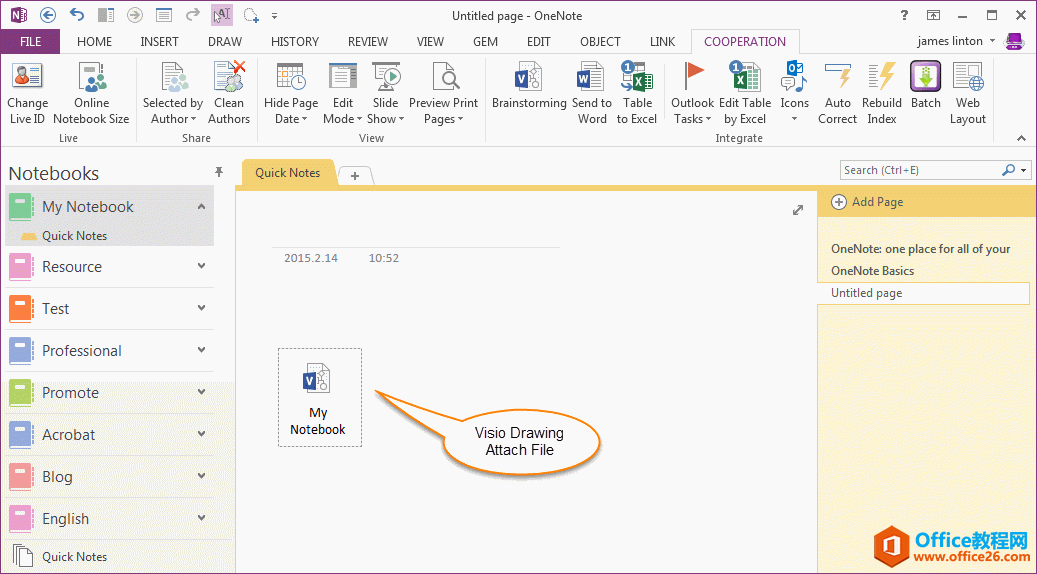Click the Forward arrow in quick access toolbar
This screenshot has height=574, width=1037.
point(135,15)
